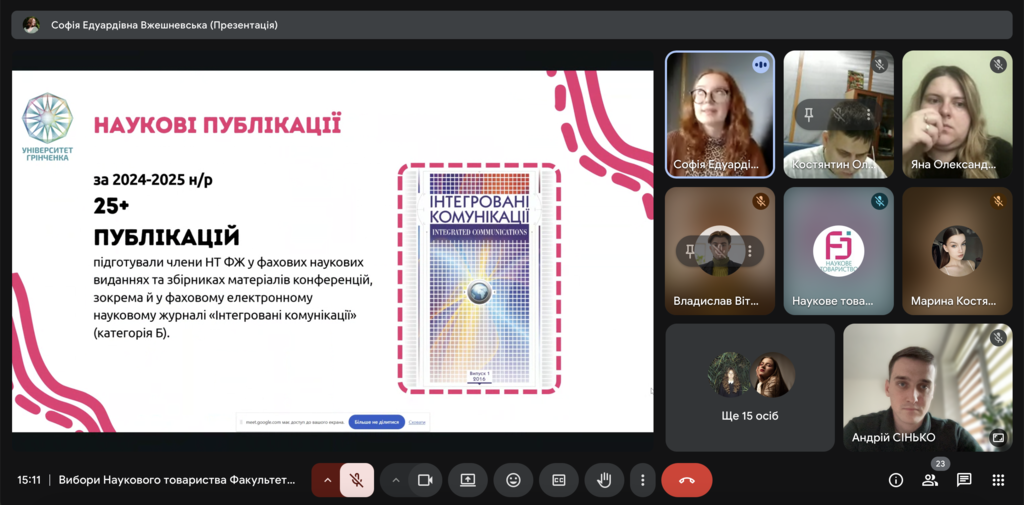This screenshot has width=1024, height=505.
Task: Click the picture-in-picture icon on Андрій СІНЬКО's tile
Action: coord(997,437)
